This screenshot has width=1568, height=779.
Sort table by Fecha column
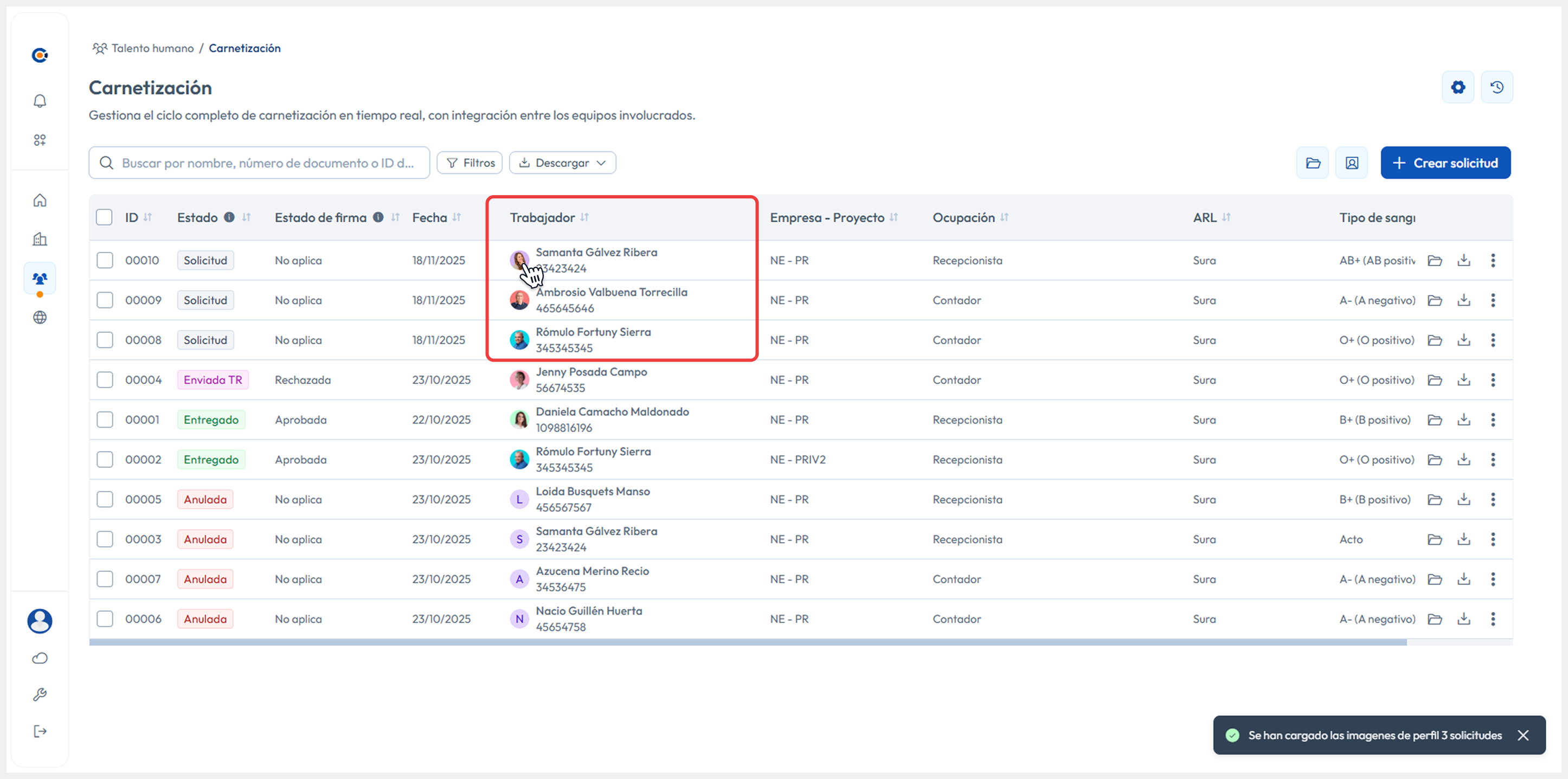pyautogui.click(x=457, y=217)
